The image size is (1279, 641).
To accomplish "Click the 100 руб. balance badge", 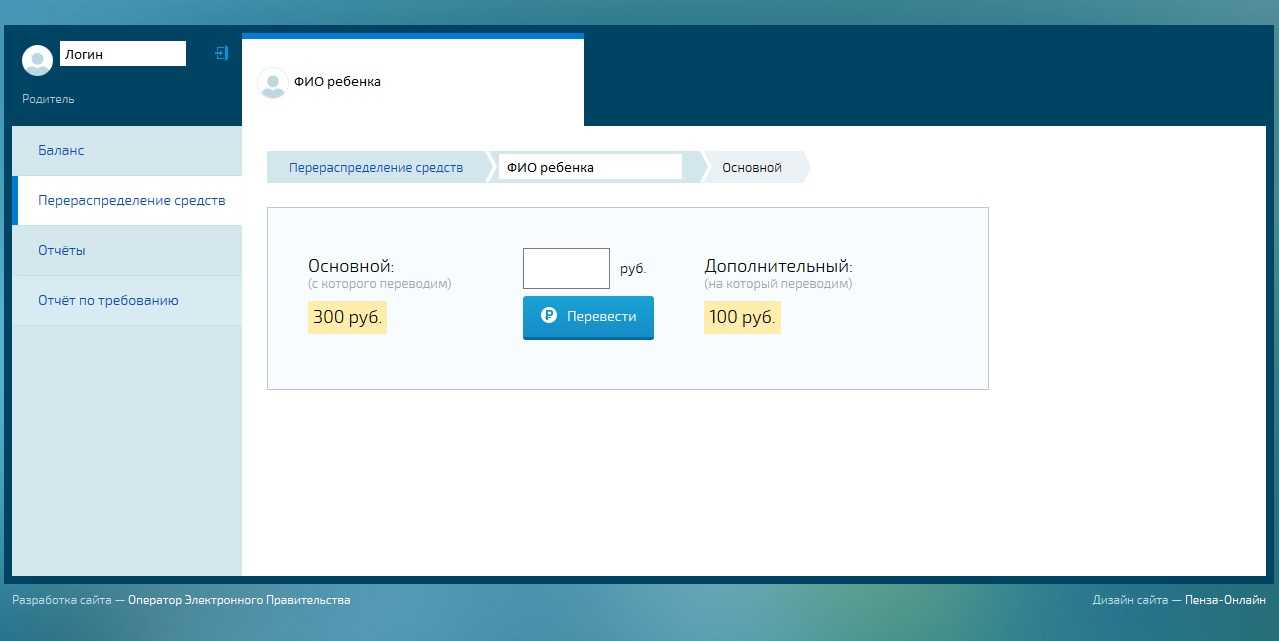I will point(742,318).
